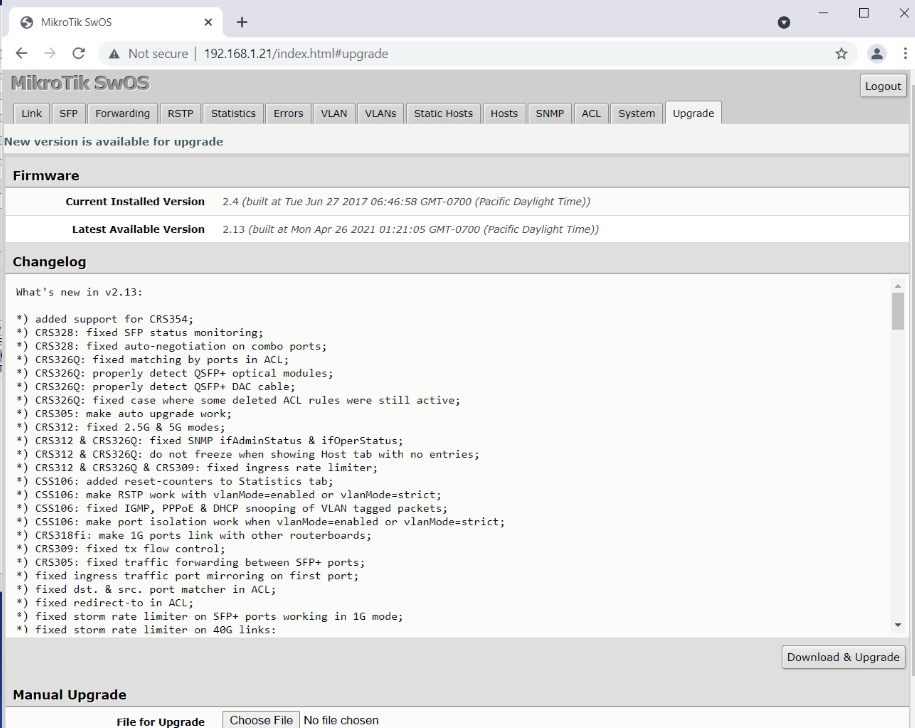The width and height of the screenshot is (915, 728).
Task: Click 'No file chosen' text
Action: point(341,720)
